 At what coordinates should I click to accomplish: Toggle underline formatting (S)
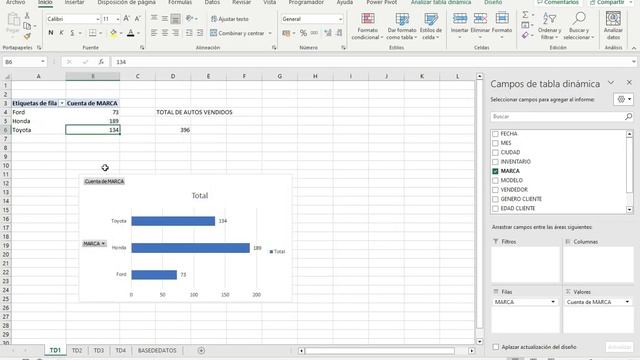point(72,33)
